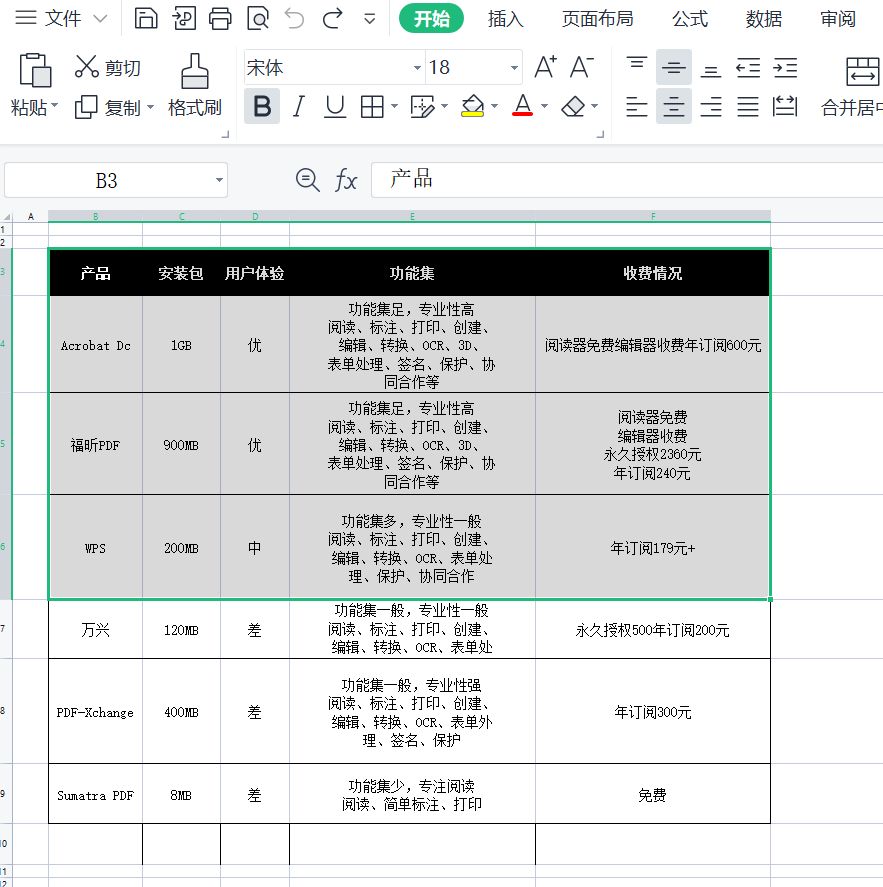883x887 pixels.
Task: Click the Redo arrow icon
Action: point(333,18)
